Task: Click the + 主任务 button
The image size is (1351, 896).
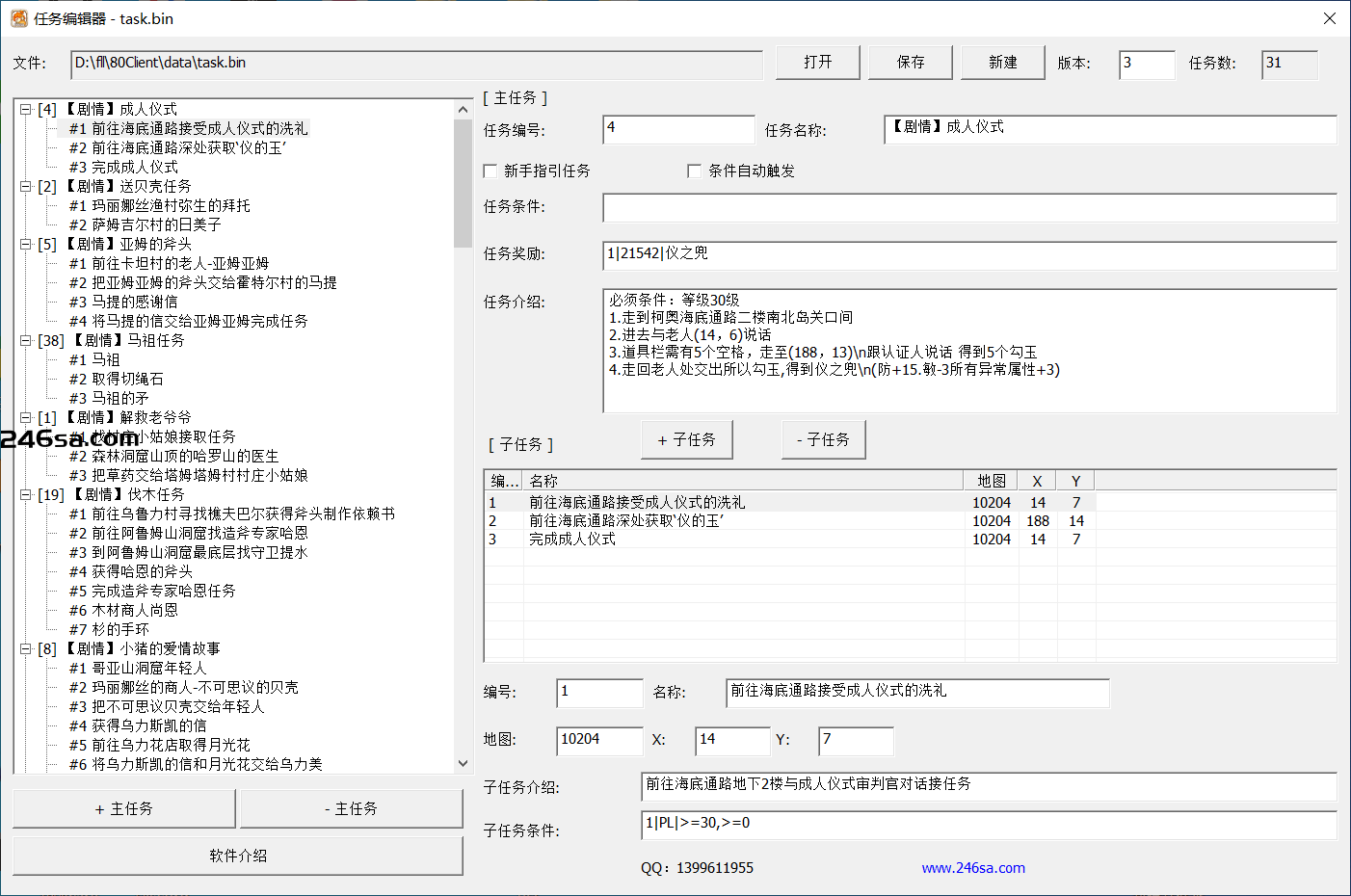Action: click(124, 808)
